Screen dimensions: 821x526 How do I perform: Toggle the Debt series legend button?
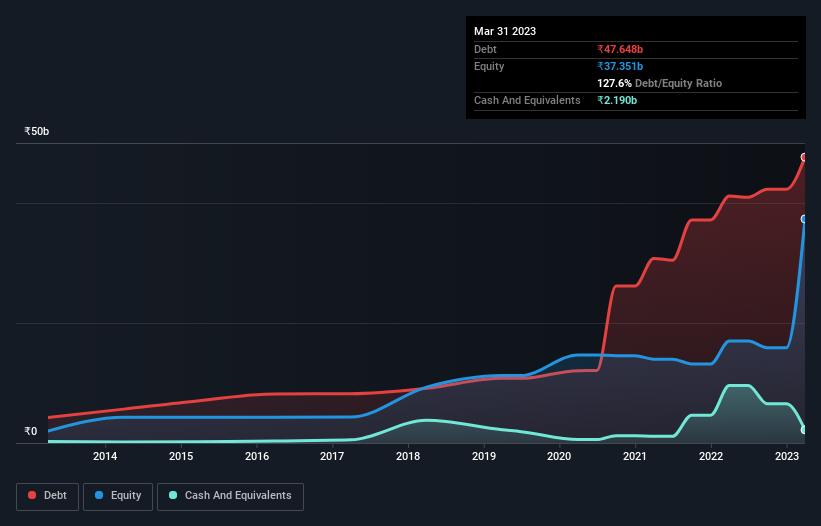tap(47, 496)
